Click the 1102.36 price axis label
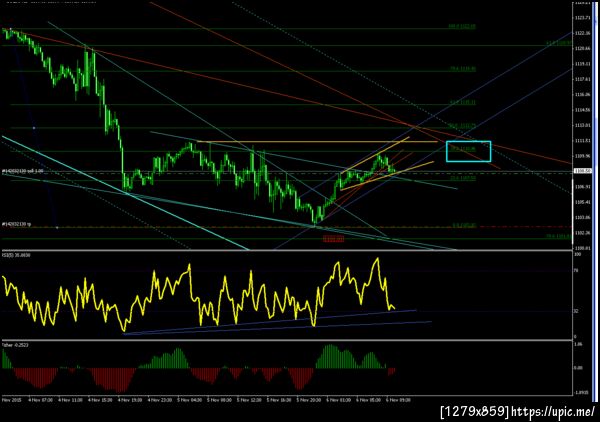This screenshot has width=600, height=422. click(582, 233)
